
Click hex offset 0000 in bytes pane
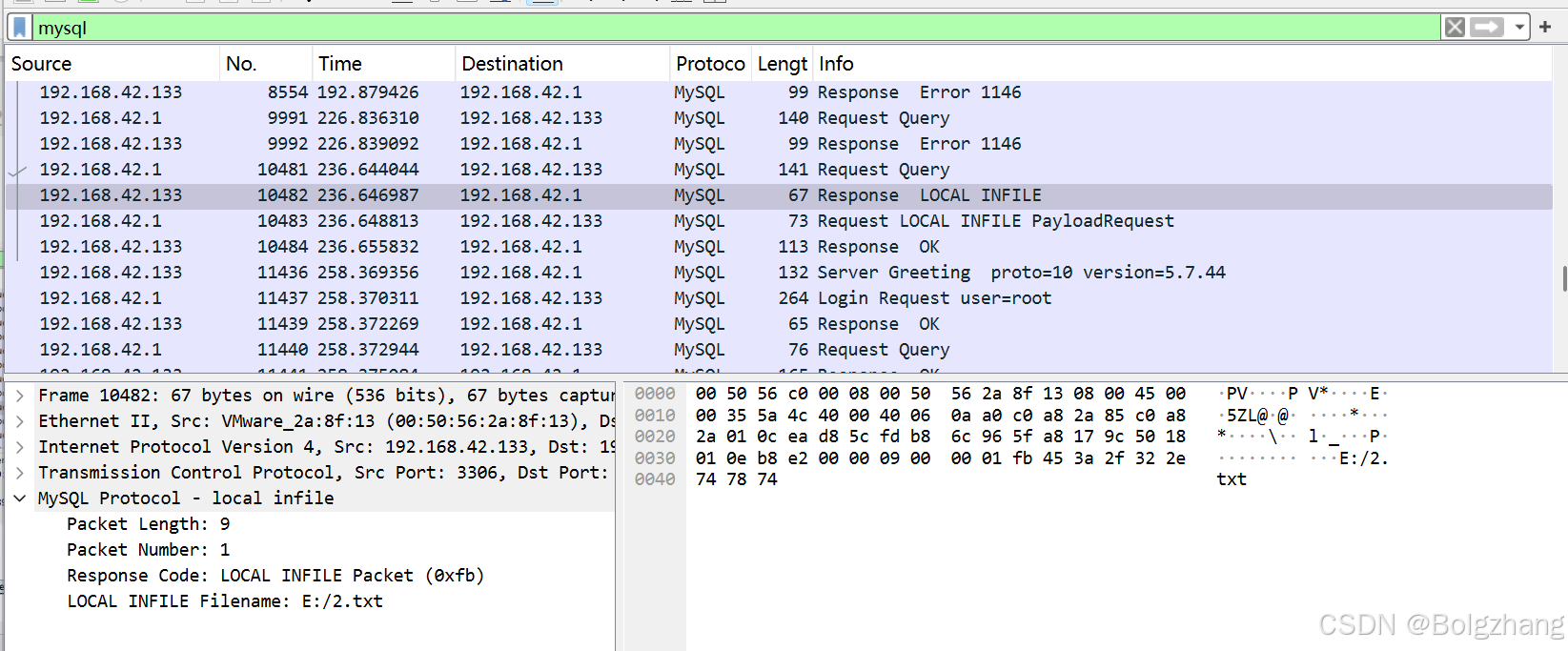click(655, 394)
